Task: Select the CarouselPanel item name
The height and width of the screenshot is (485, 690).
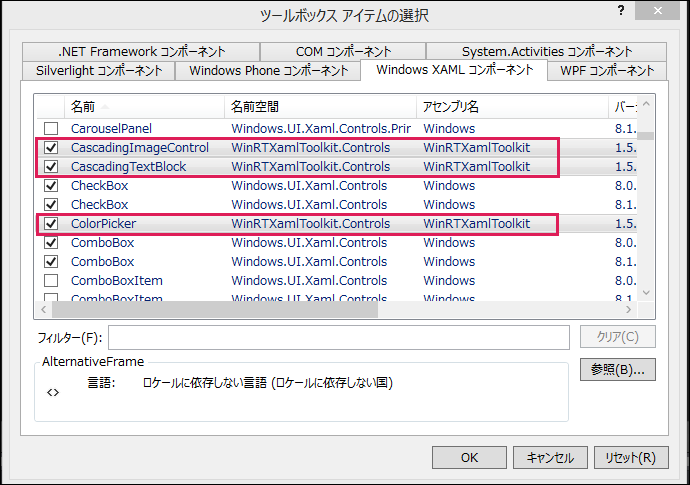Action: [111, 129]
